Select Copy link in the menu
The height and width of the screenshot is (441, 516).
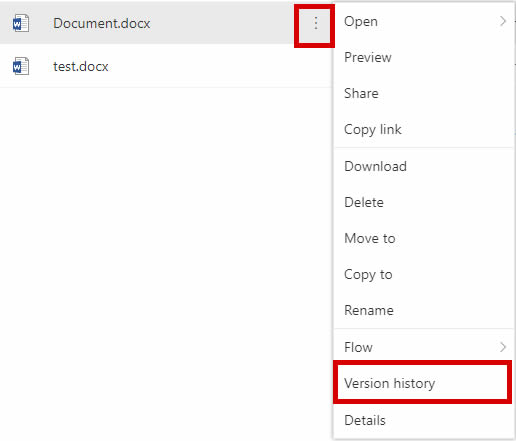click(x=423, y=129)
